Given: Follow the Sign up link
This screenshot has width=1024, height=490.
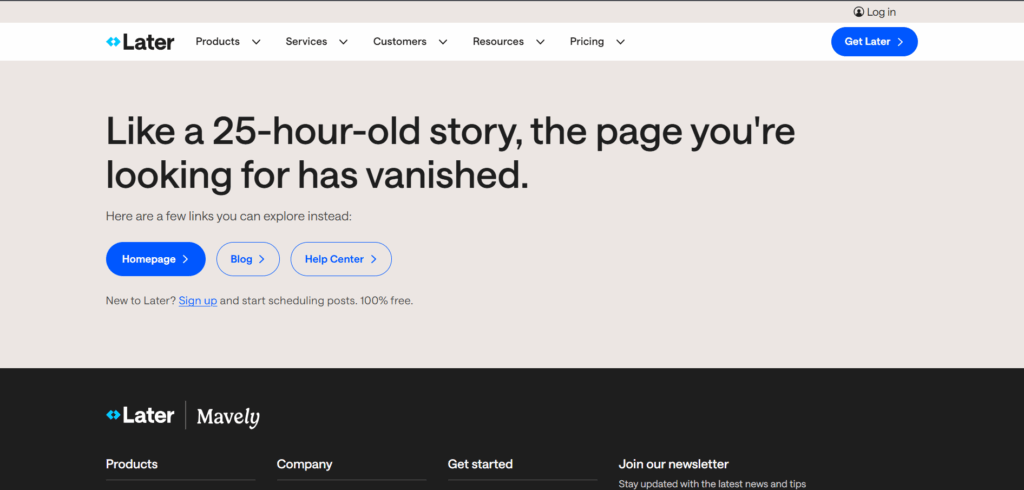Looking at the screenshot, I should [x=198, y=300].
